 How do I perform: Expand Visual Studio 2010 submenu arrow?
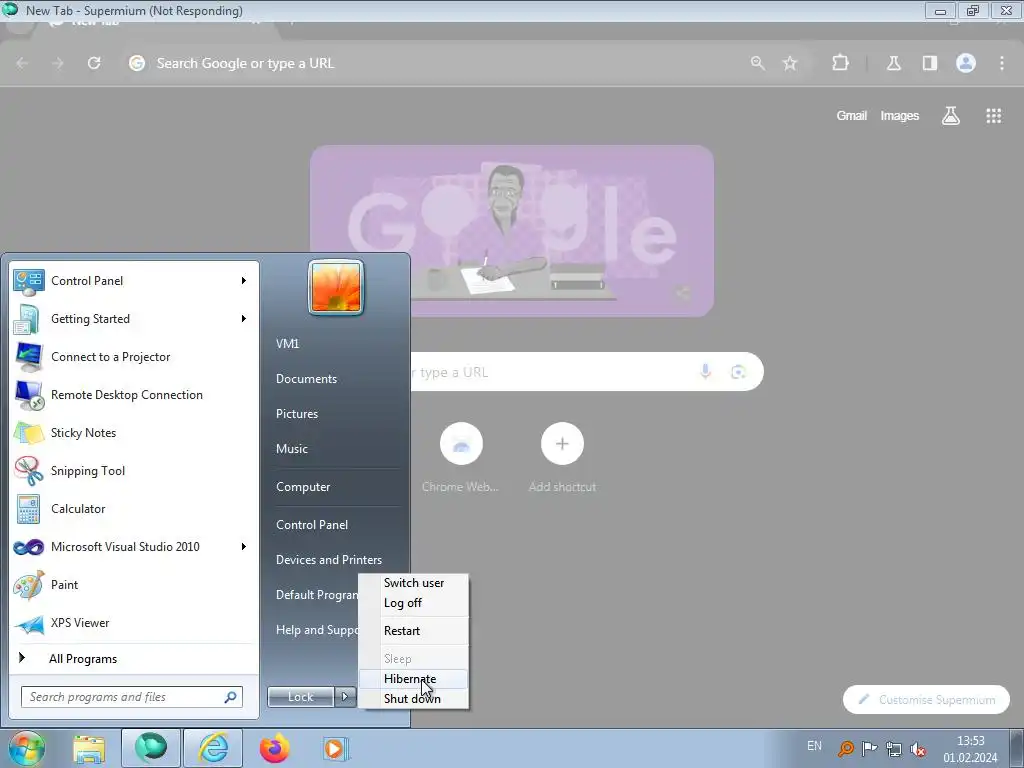244,547
